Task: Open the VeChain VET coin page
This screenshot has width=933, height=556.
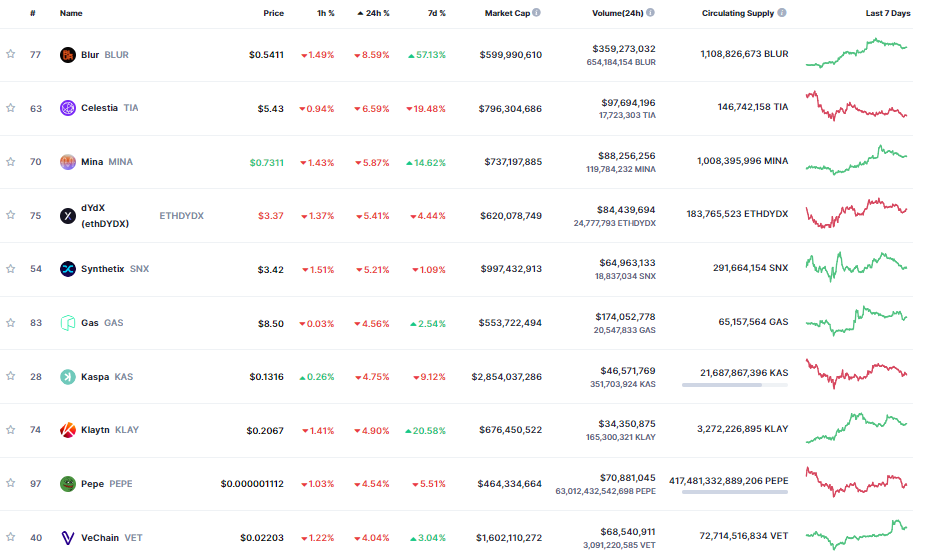Action: (x=112, y=538)
